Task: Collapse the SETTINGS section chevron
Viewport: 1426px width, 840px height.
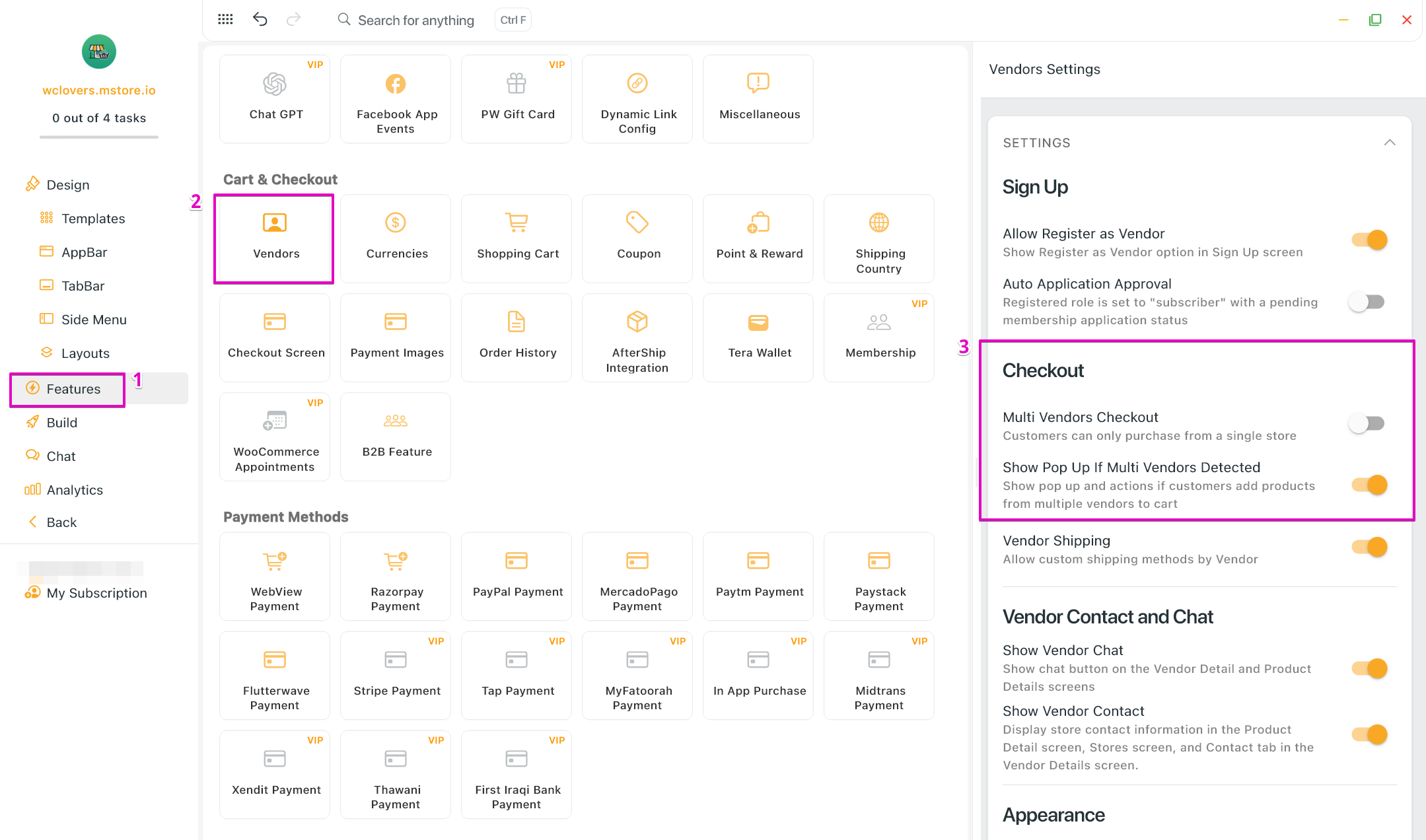Action: tap(1389, 143)
